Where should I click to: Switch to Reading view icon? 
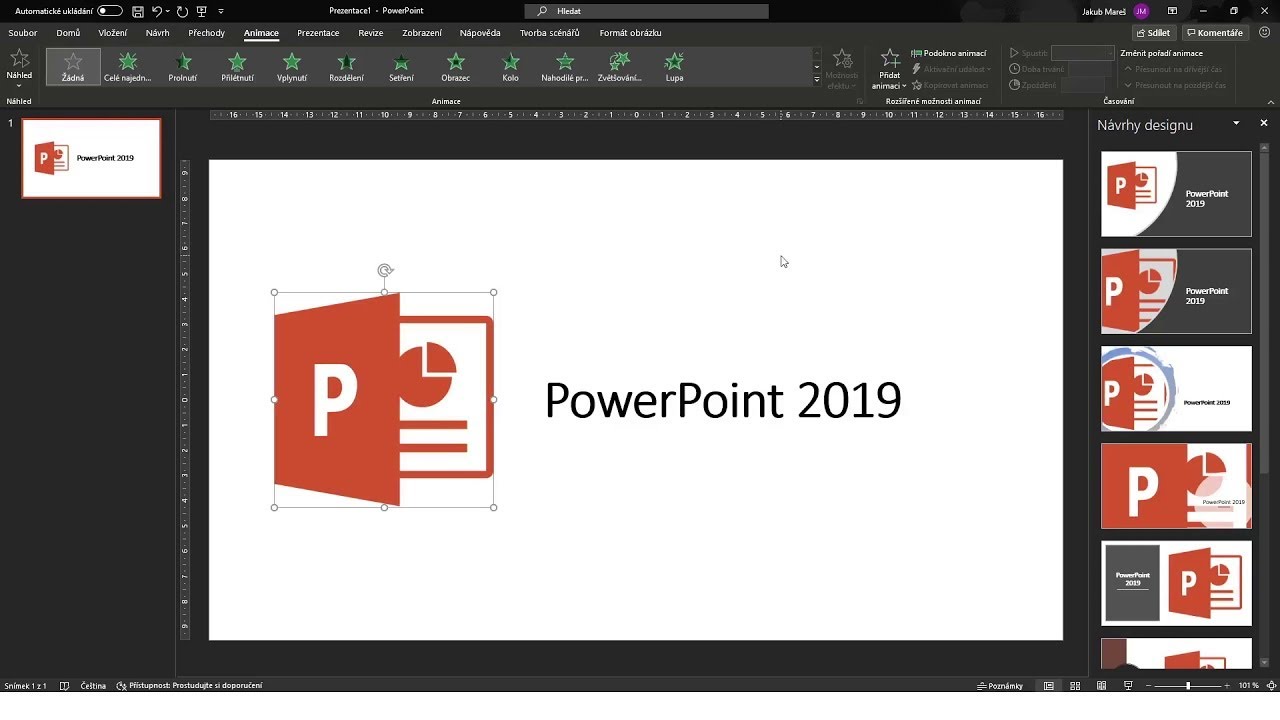point(1101,686)
